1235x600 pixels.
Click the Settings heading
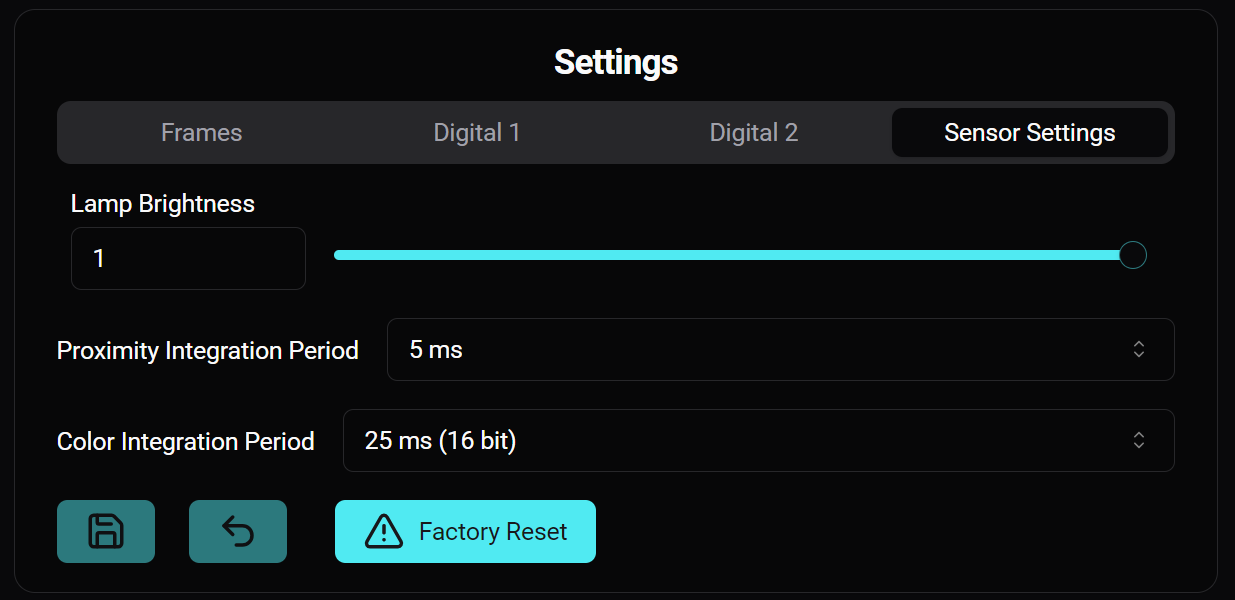pyautogui.click(x=616, y=62)
